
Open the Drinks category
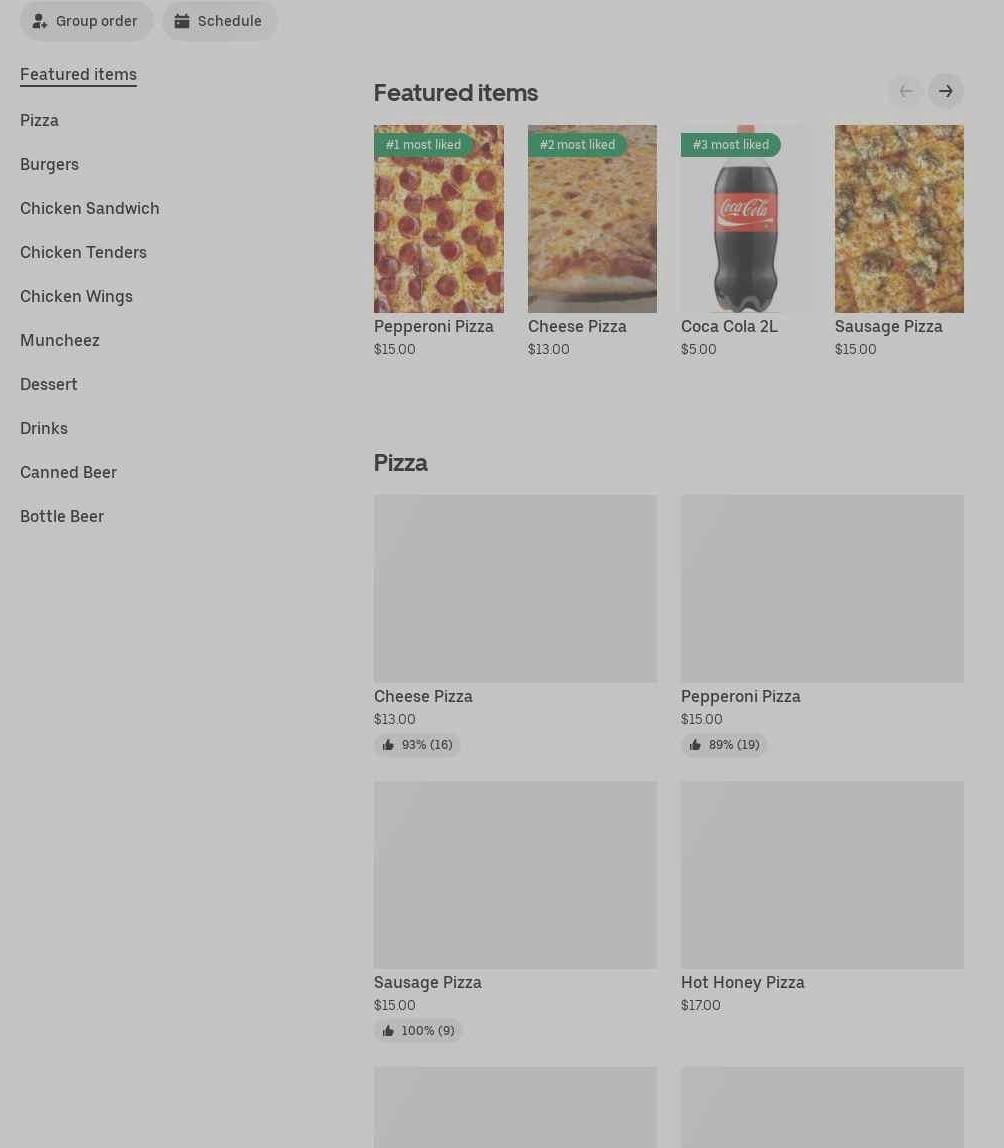pyautogui.click(x=44, y=428)
